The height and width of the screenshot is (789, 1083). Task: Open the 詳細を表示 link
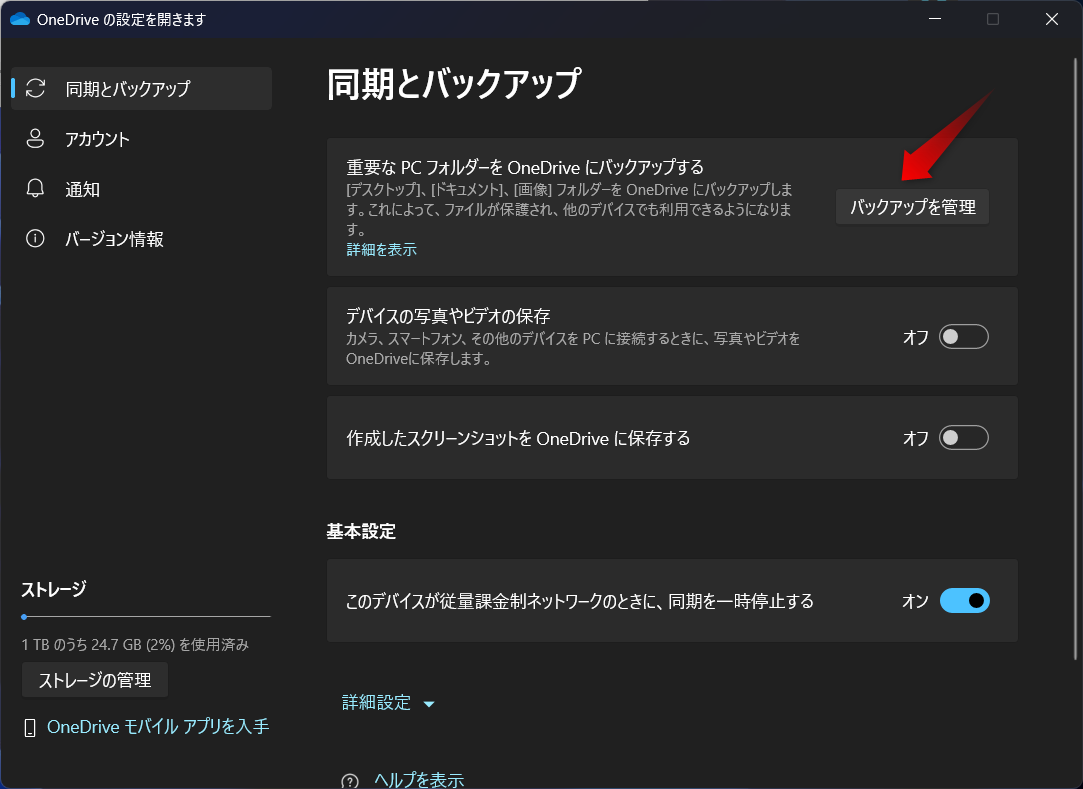coord(381,249)
